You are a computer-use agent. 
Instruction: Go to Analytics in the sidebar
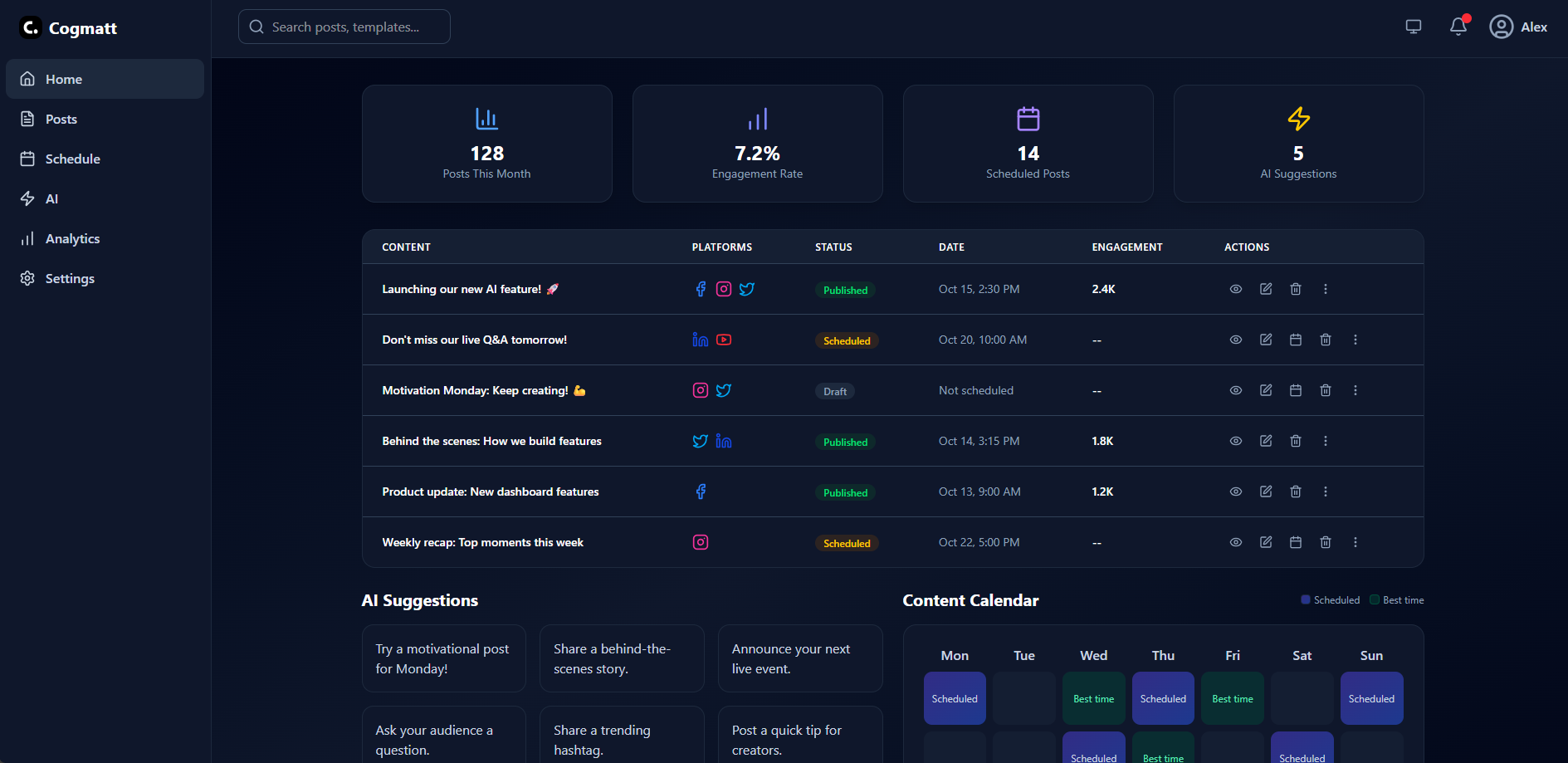72,239
